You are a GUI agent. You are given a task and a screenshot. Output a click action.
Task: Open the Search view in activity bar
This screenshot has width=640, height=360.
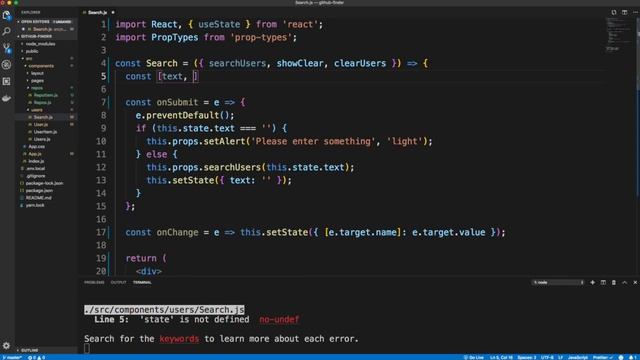pos(7,31)
